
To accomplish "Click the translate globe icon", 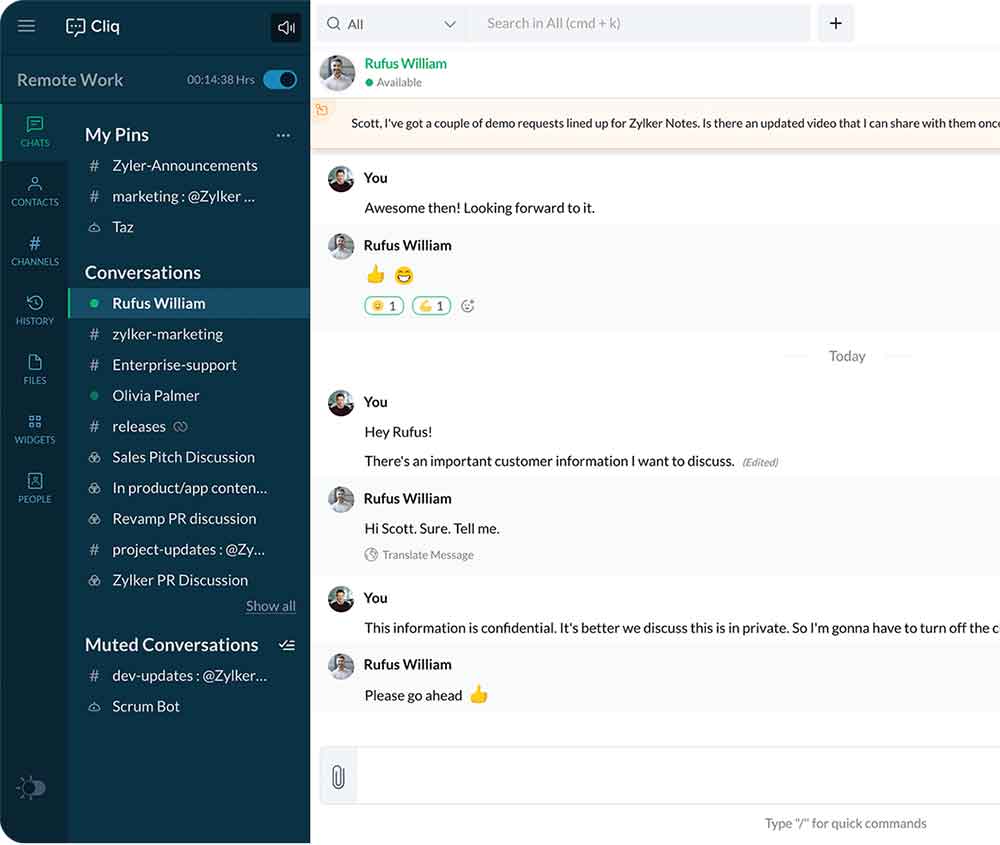I will click(371, 555).
